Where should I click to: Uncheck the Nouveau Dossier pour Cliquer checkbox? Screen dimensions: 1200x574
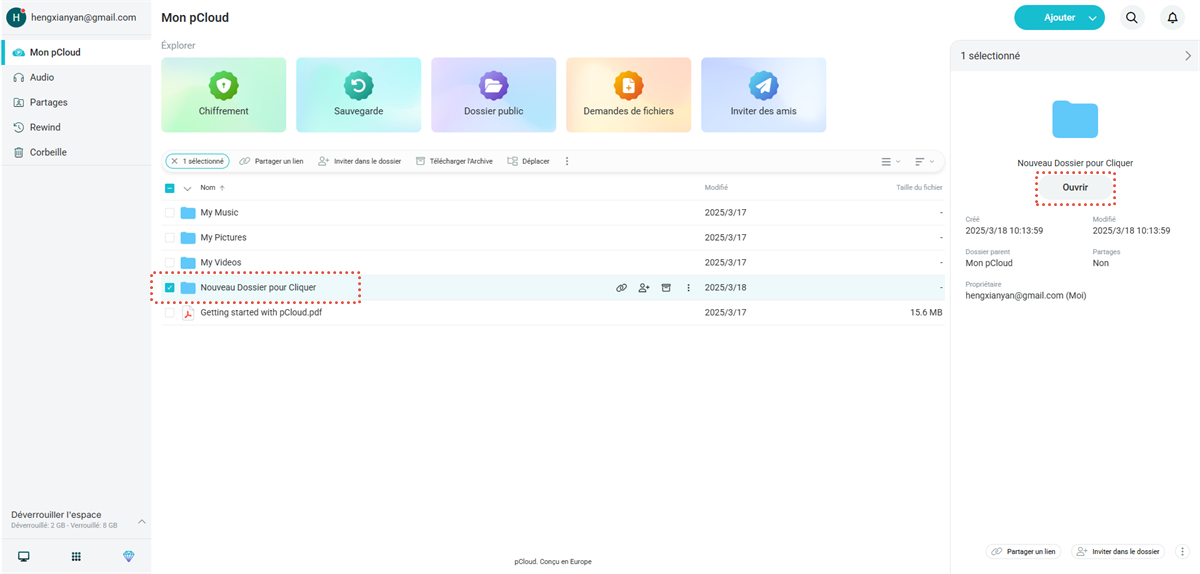[170, 287]
